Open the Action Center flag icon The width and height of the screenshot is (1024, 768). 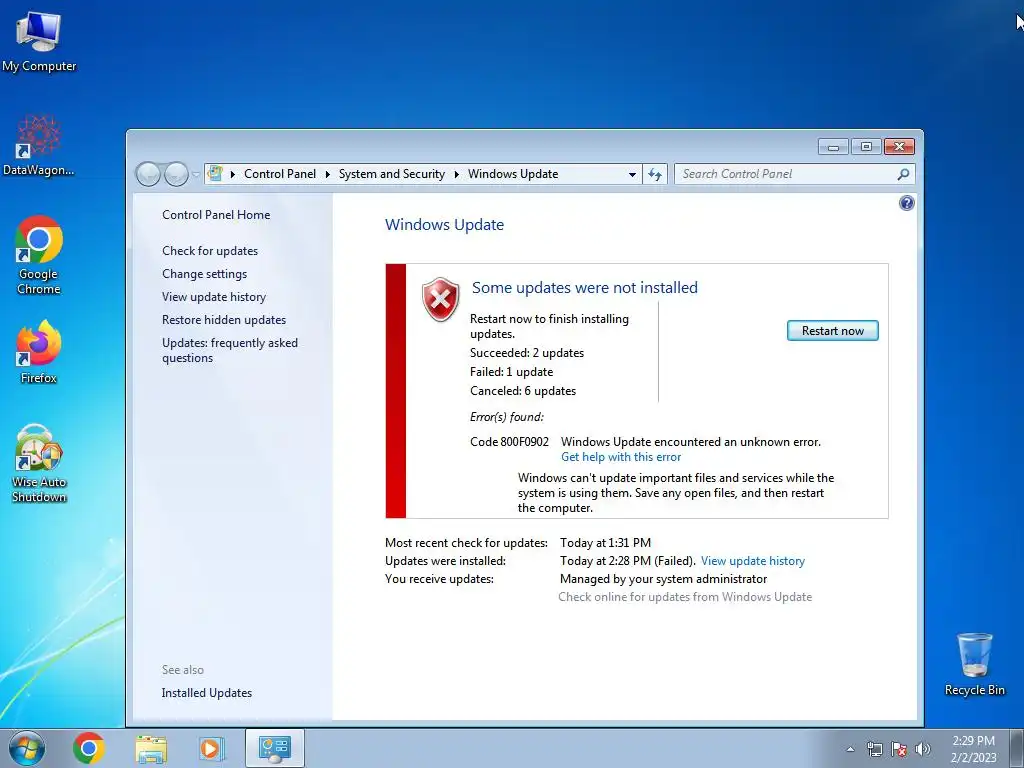pos(899,749)
